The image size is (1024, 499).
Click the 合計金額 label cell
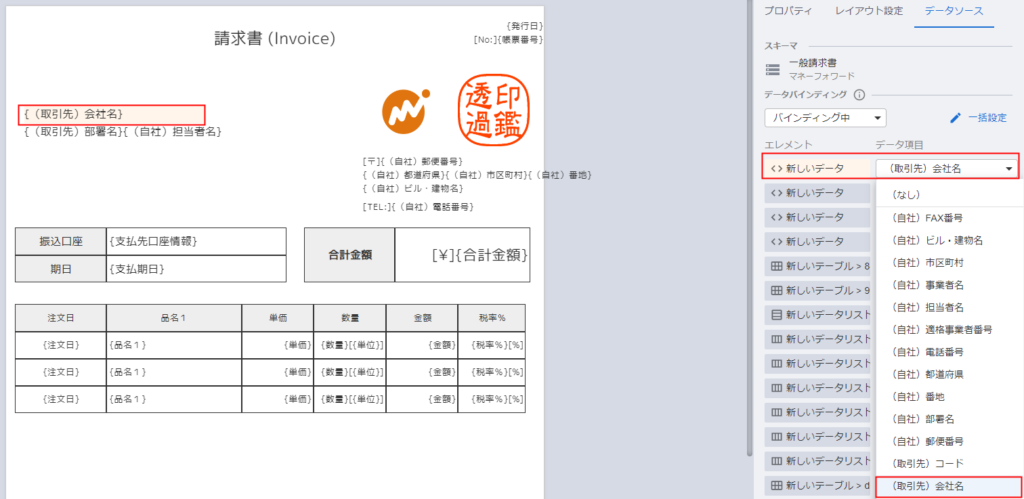coord(349,255)
